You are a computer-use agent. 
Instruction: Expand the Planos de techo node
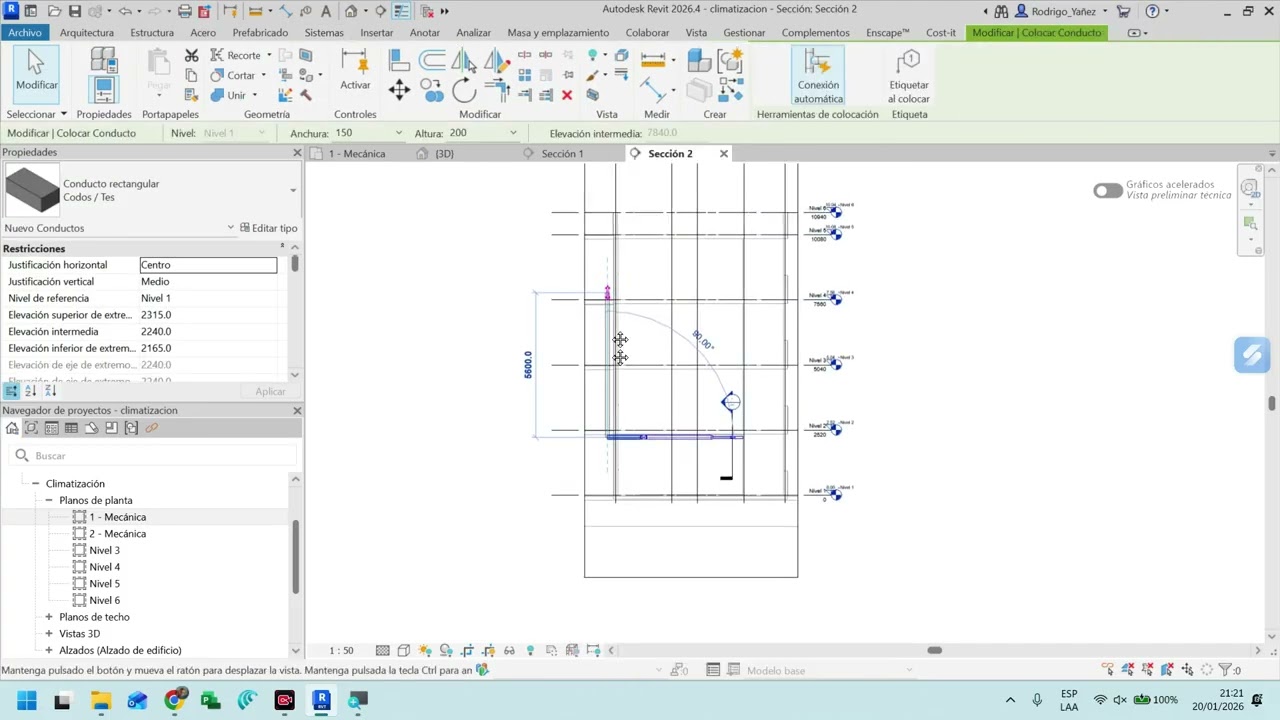(x=48, y=617)
